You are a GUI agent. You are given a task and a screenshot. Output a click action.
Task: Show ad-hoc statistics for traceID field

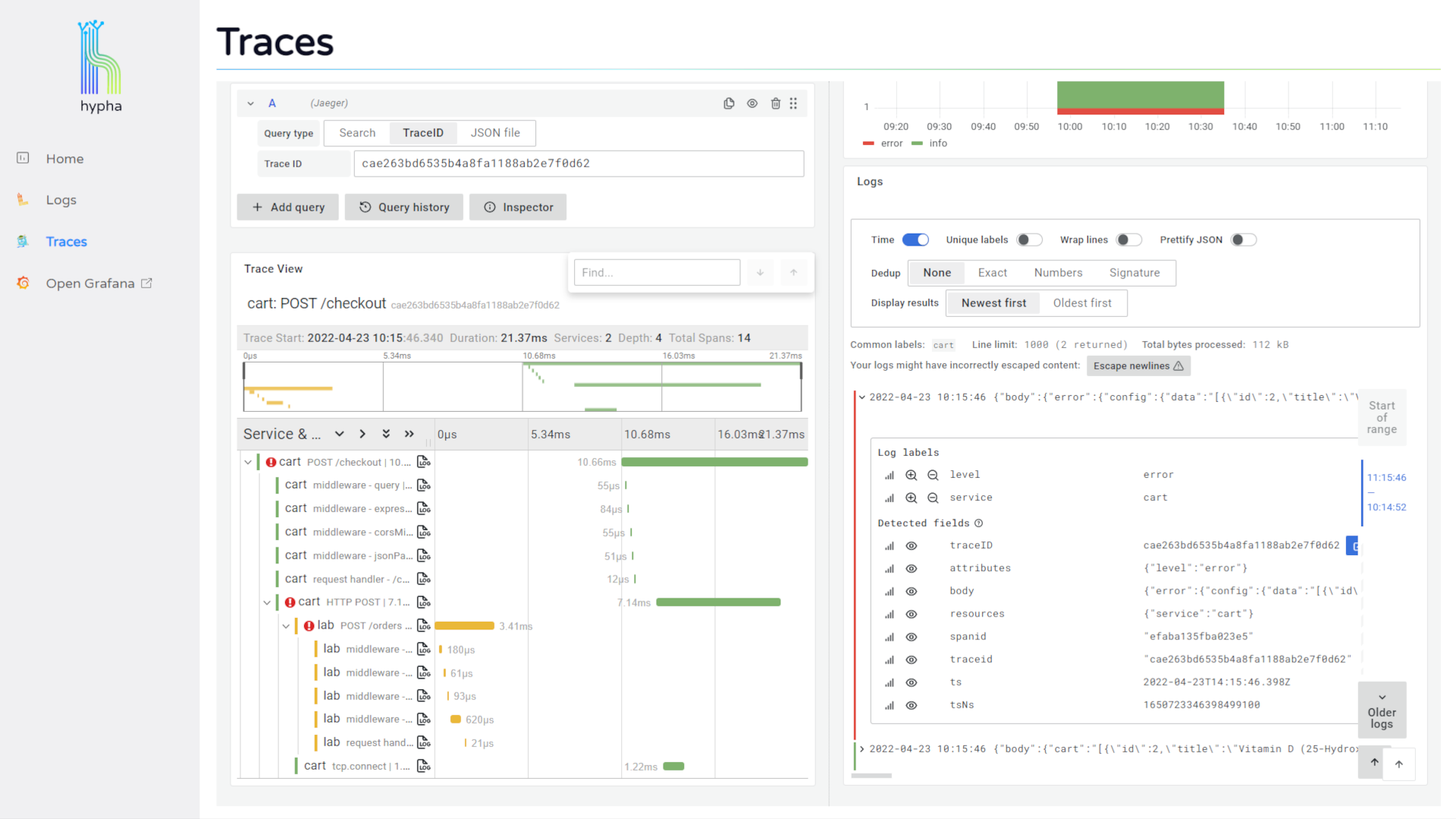pyautogui.click(x=890, y=546)
